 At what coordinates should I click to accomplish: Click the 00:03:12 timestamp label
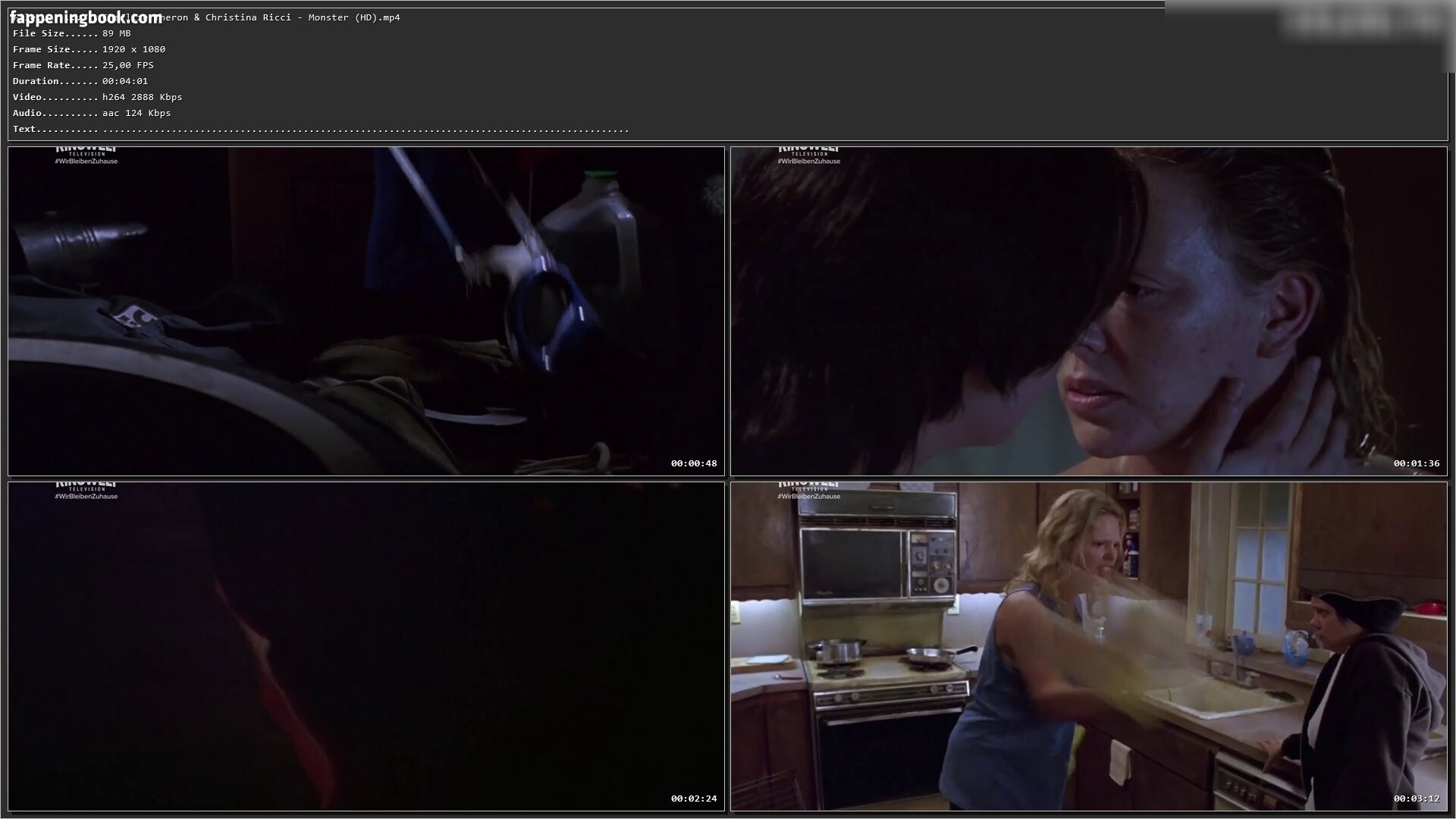click(x=1416, y=799)
